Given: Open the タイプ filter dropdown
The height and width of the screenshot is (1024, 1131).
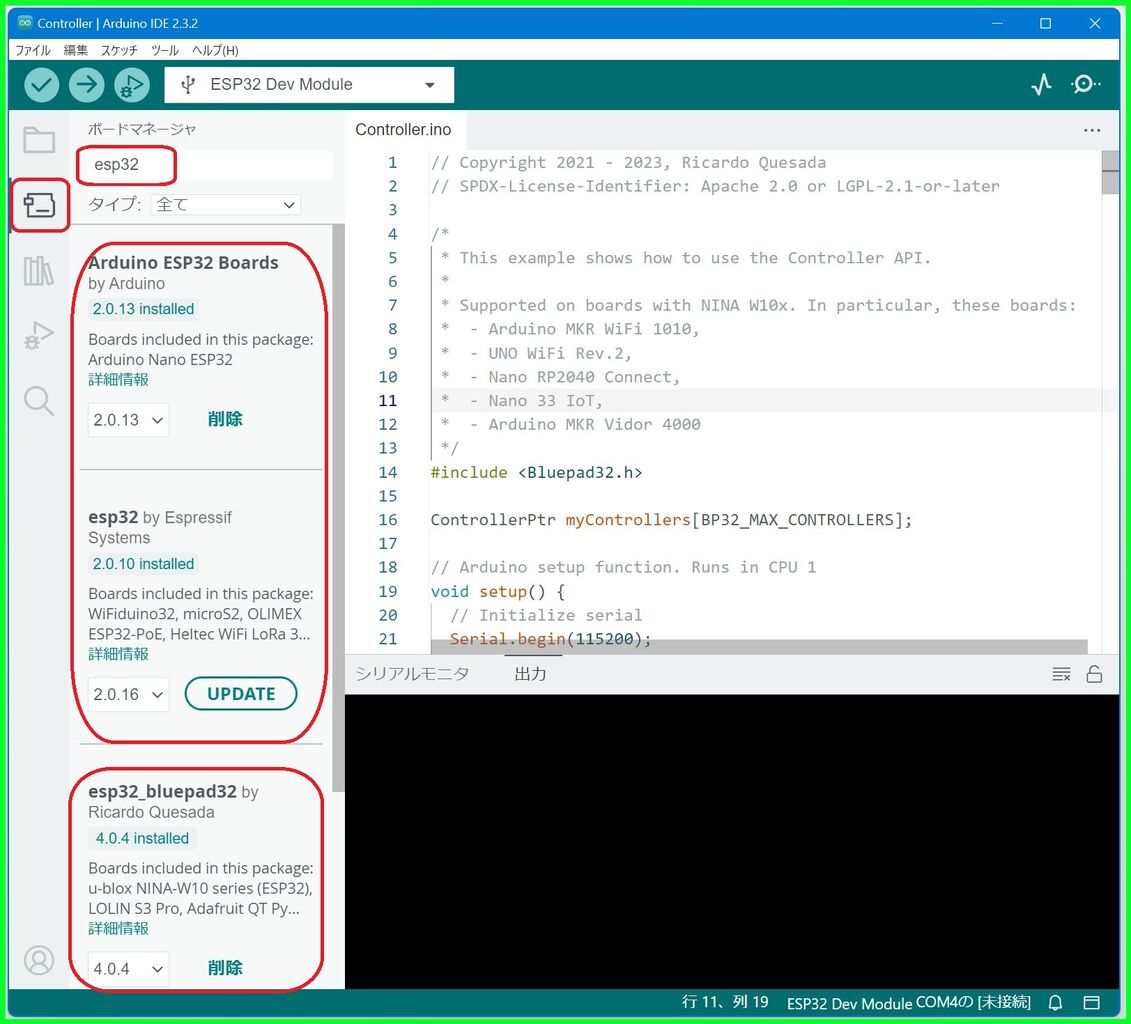Looking at the screenshot, I should 225,204.
